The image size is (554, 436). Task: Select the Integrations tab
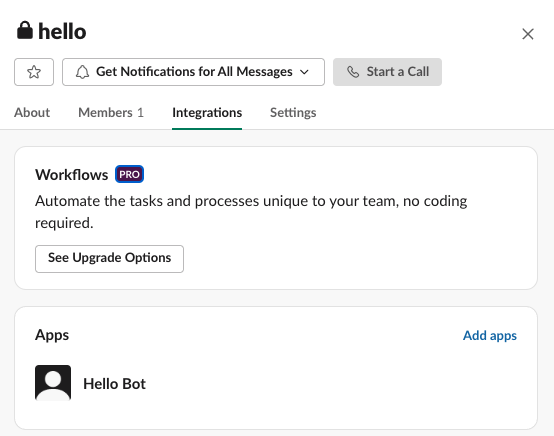(207, 113)
